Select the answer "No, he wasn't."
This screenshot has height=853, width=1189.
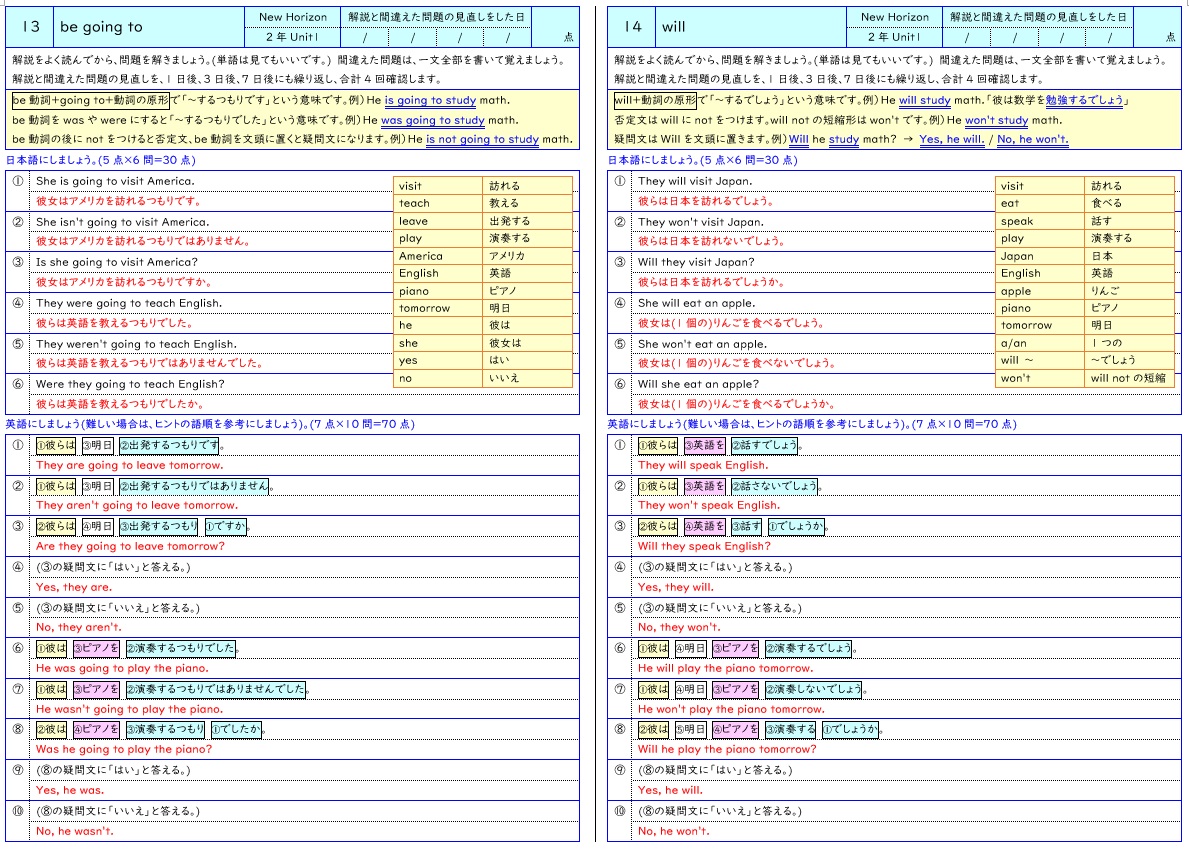coord(75,832)
